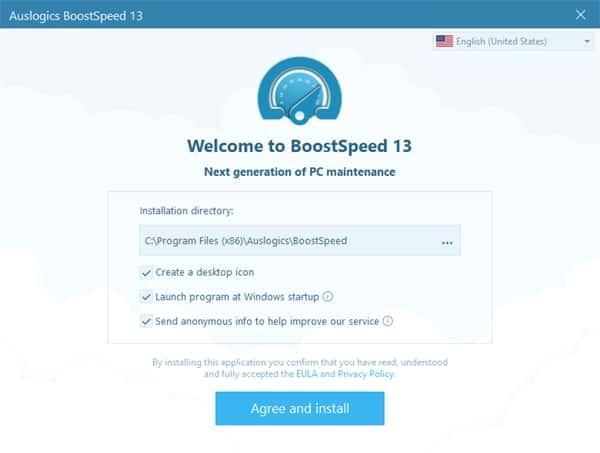Uncheck Send anonymous info checkbox

(146, 321)
